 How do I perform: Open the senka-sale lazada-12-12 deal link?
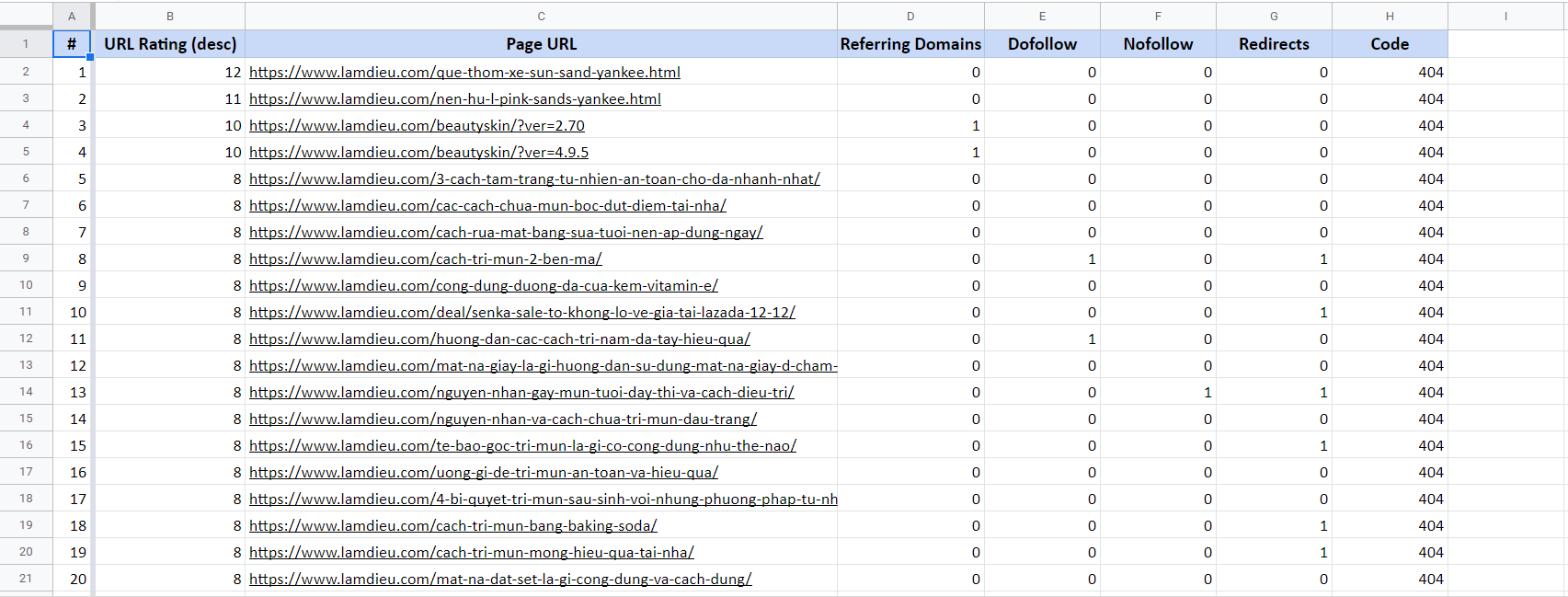(522, 312)
